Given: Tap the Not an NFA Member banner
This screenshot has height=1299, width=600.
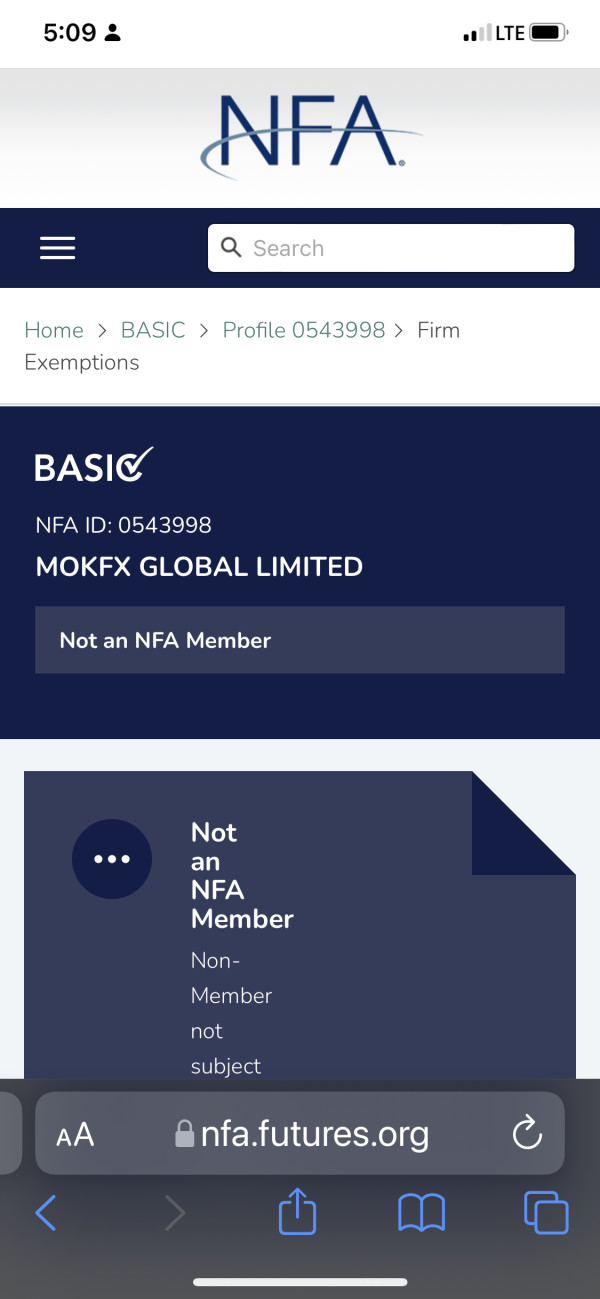Looking at the screenshot, I should pos(300,640).
